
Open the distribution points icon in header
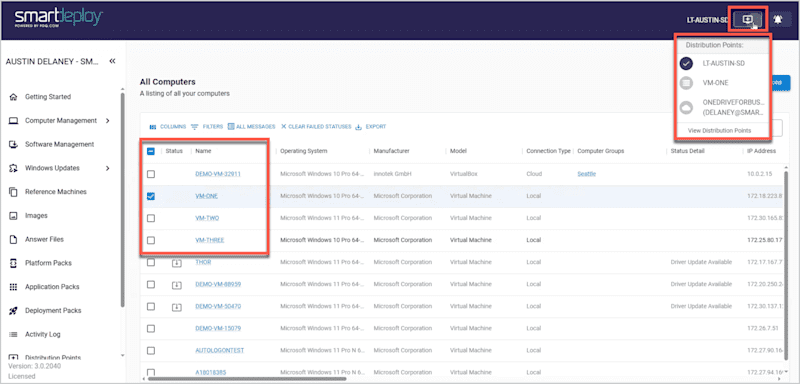point(748,20)
